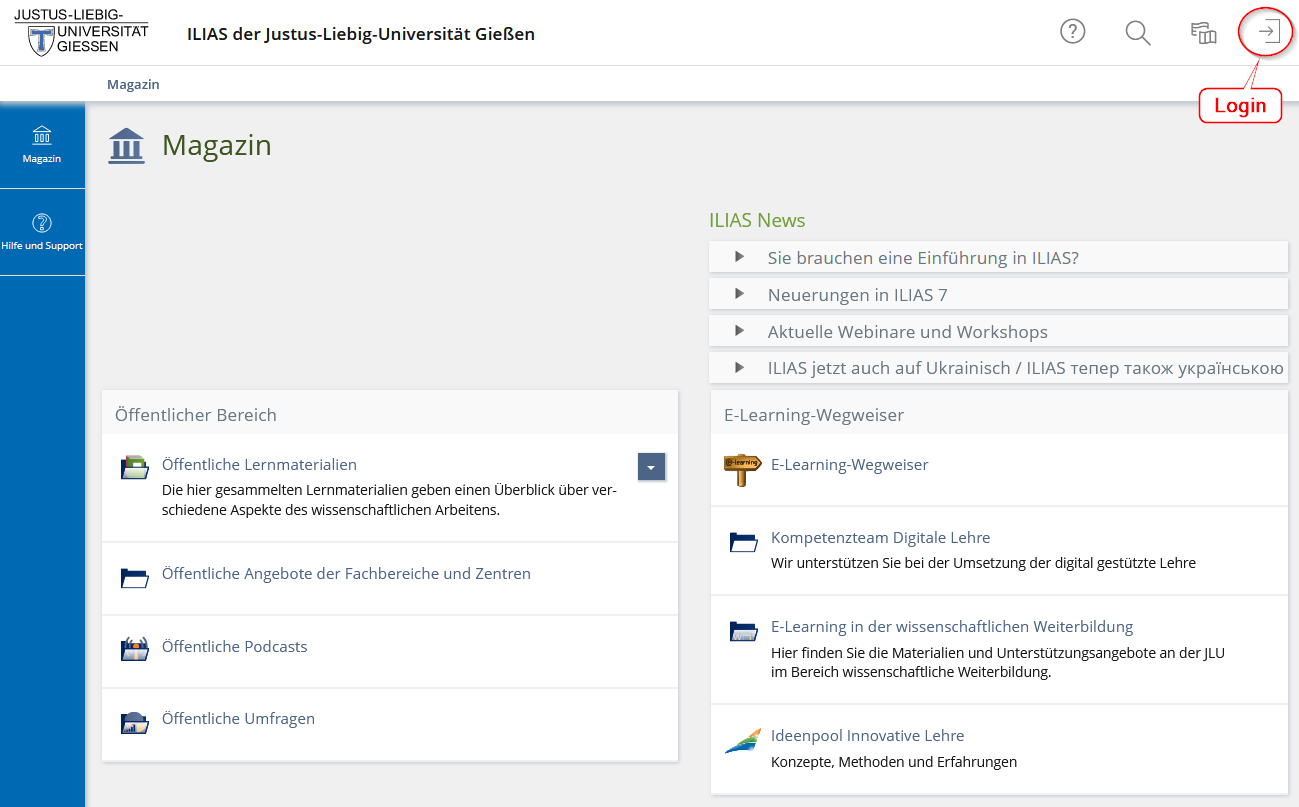Click the Öffentliche Umfragen icon
The width and height of the screenshot is (1299, 807).
[x=134, y=718]
